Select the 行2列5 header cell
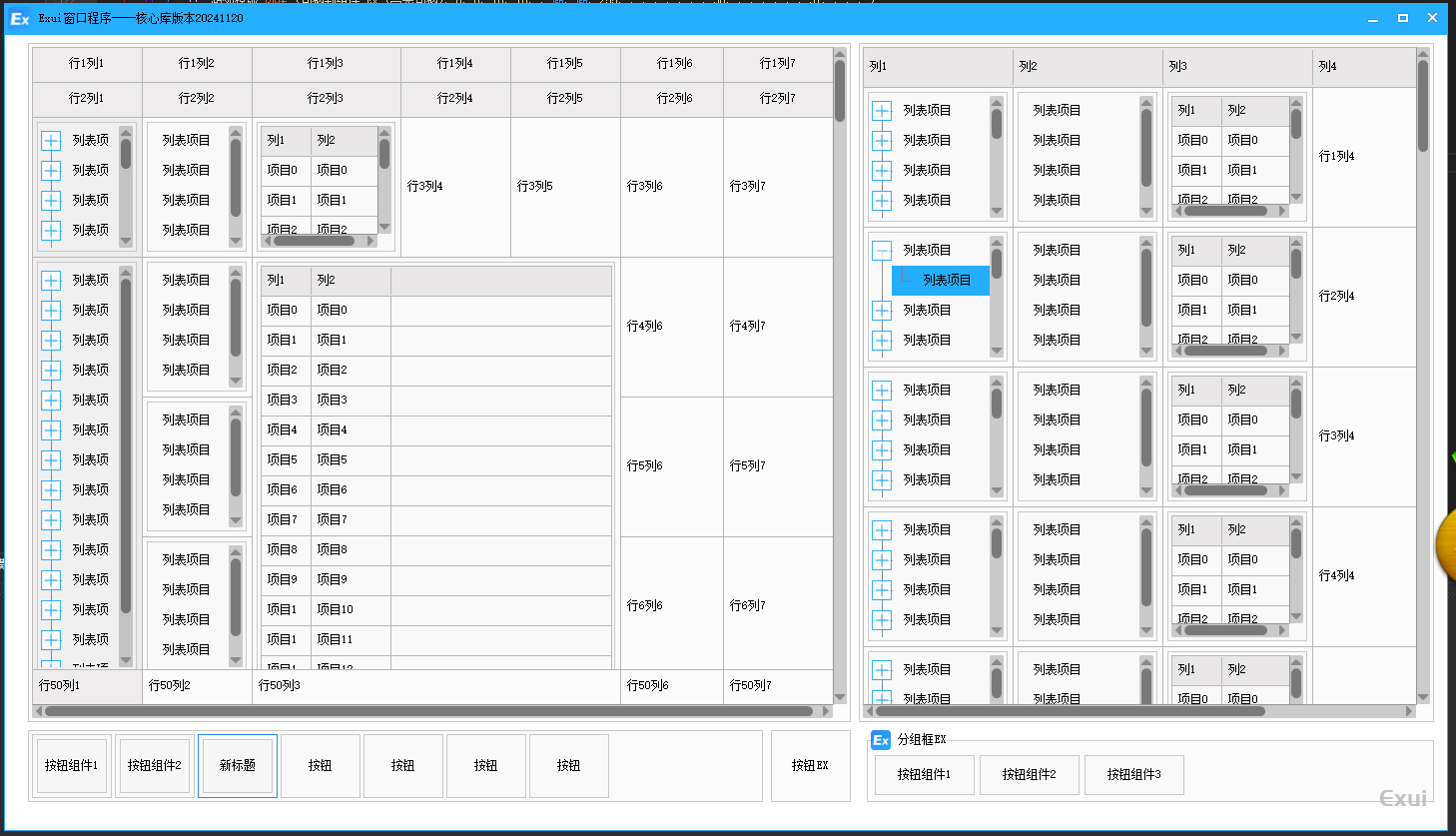The height and width of the screenshot is (836, 1456). (565, 99)
